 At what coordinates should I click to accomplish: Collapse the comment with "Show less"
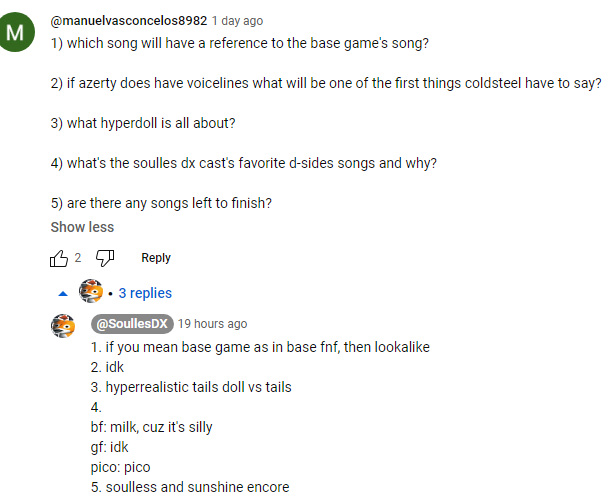82,227
